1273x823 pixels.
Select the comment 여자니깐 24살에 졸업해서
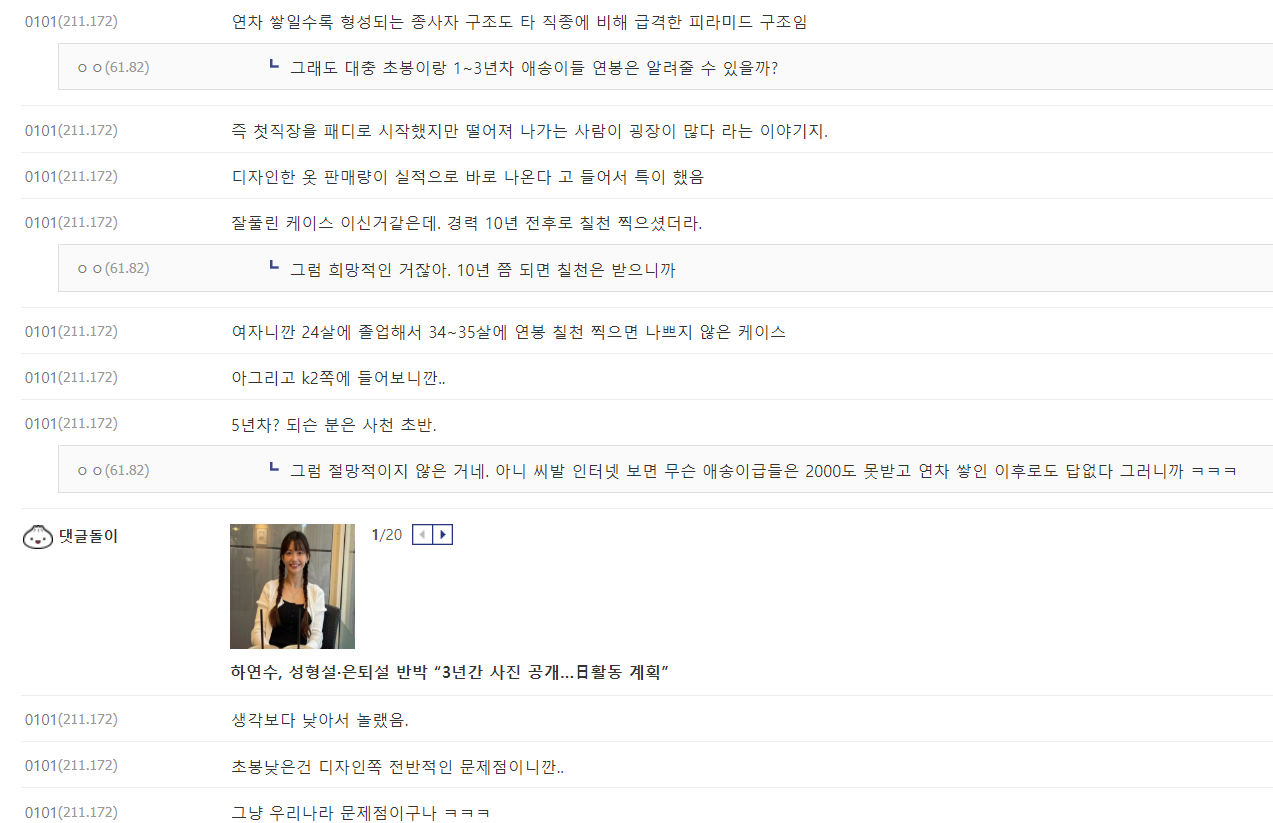[x=508, y=332]
